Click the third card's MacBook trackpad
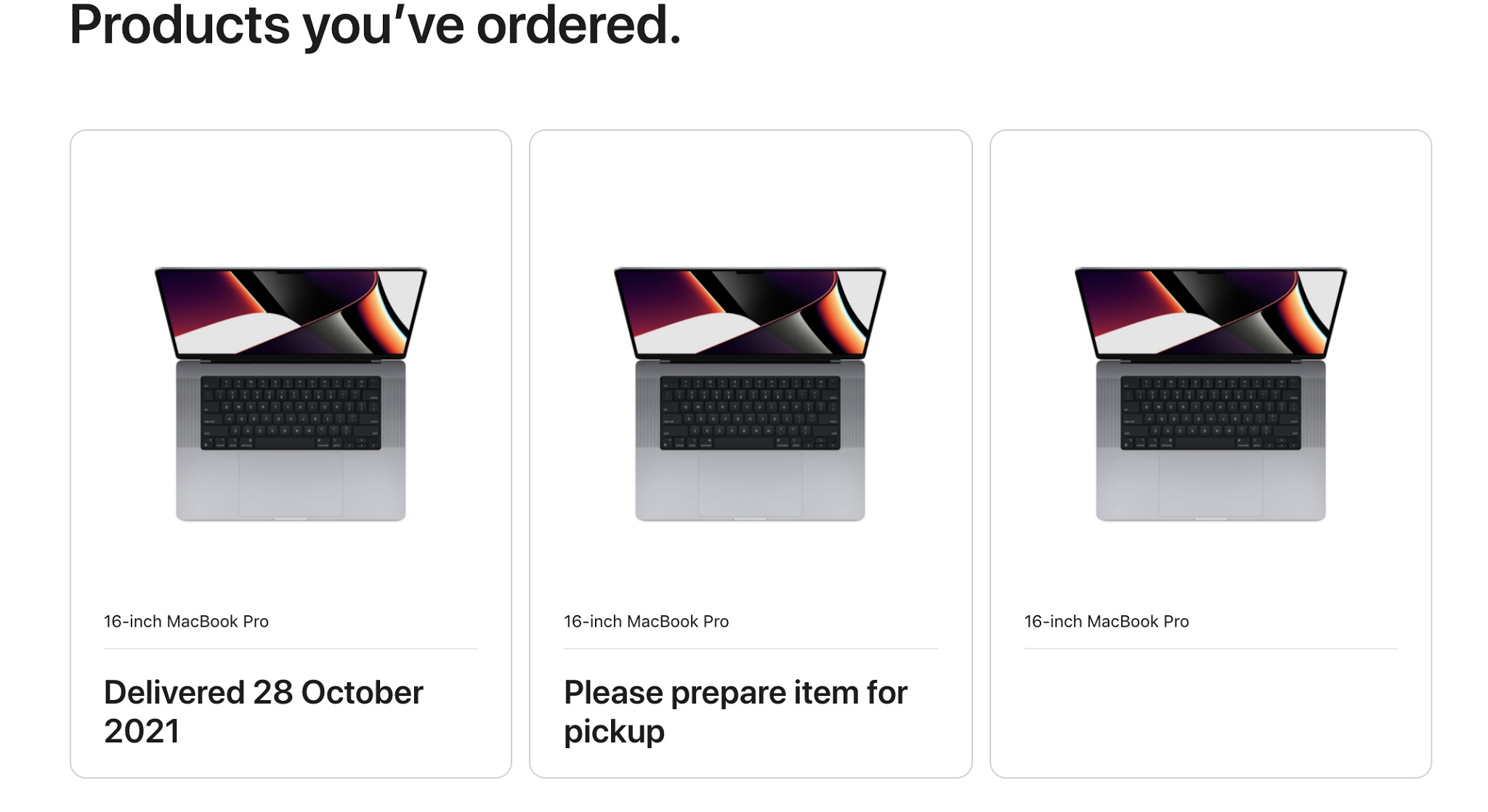1488x812 pixels. [x=1210, y=484]
